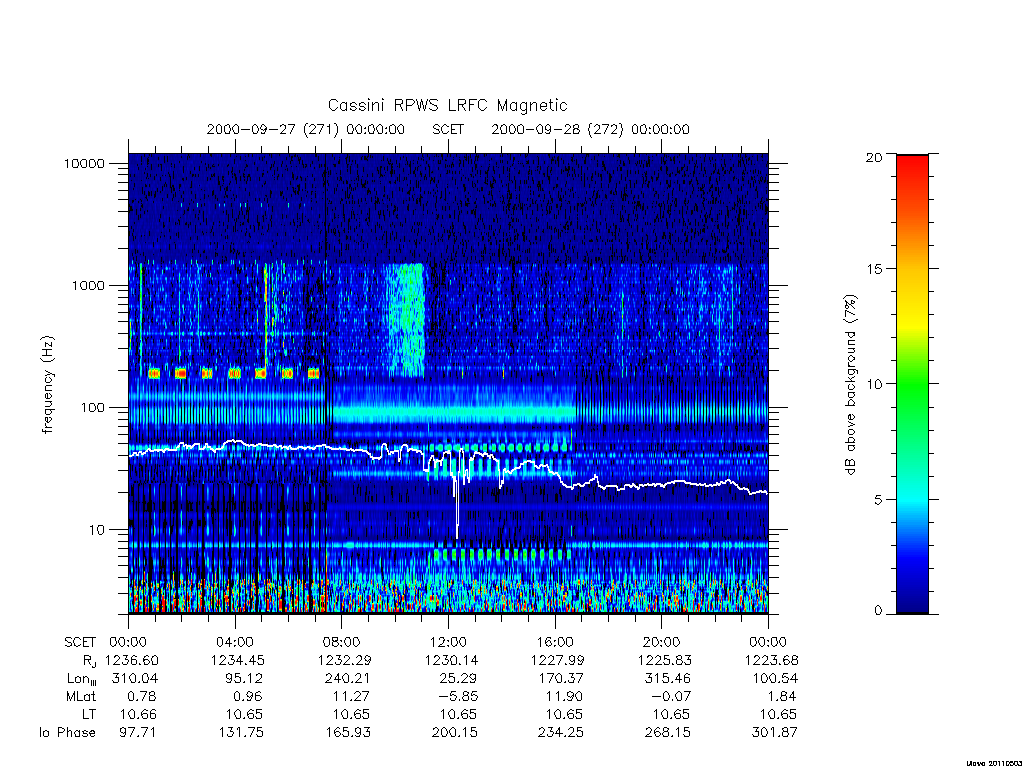
Task: Click the 04:00 SCET time label
Action: [235, 642]
